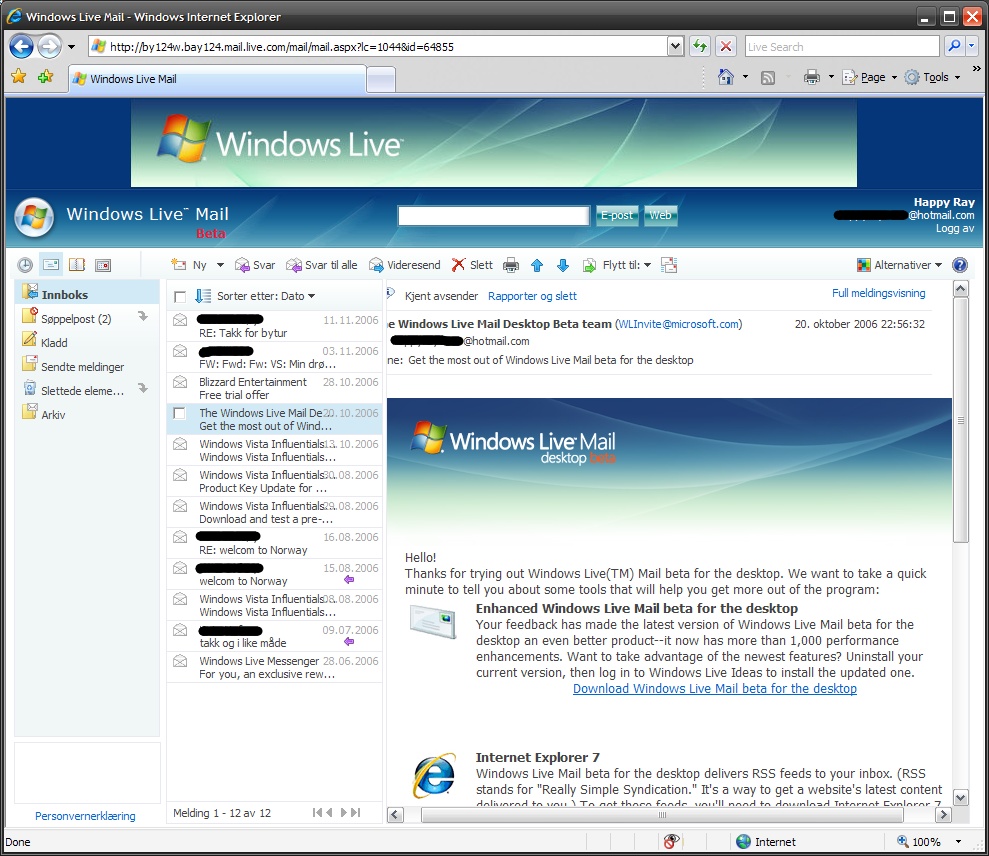The width and height of the screenshot is (989, 856).
Task: Open a new browser tab
Action: tap(381, 79)
